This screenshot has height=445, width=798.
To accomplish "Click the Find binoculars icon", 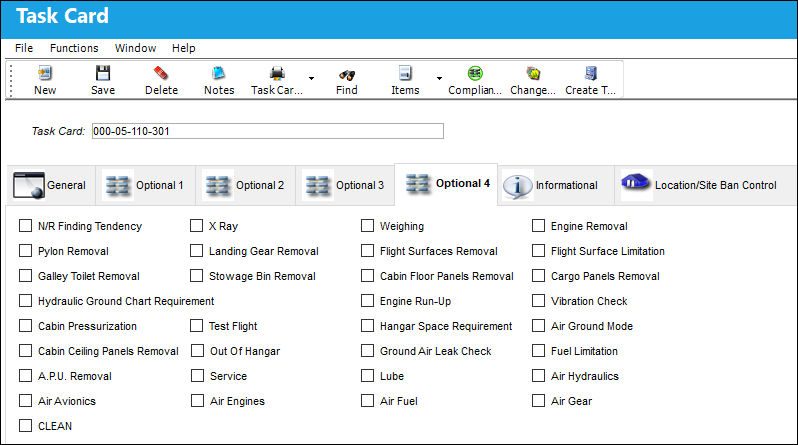I will click(x=347, y=75).
